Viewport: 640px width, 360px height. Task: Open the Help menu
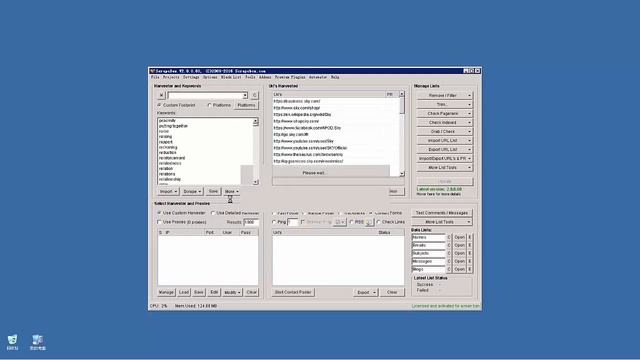[x=335, y=77]
